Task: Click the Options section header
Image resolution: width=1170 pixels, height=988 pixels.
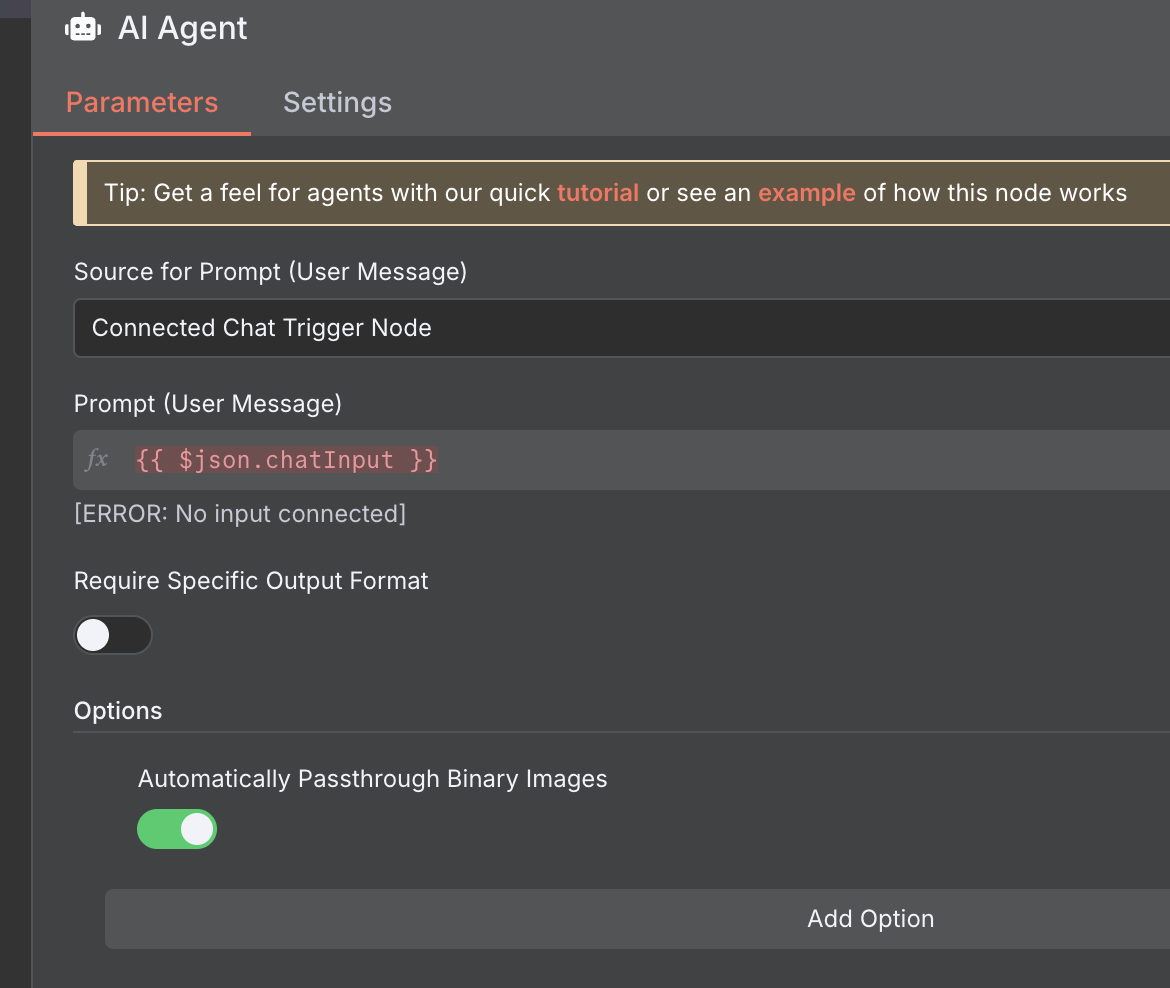Action: [117, 710]
